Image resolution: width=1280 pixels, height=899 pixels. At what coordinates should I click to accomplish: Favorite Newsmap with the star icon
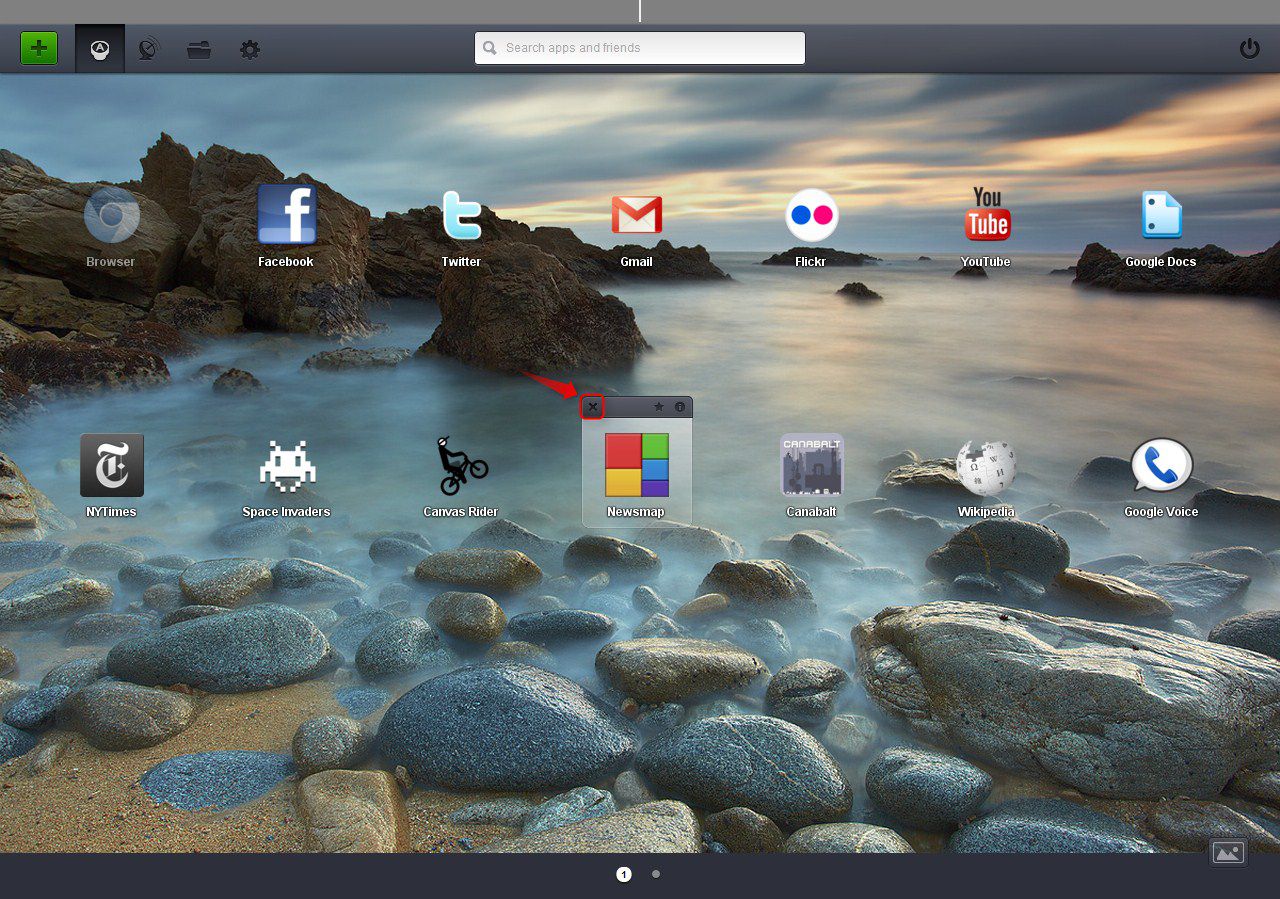(x=658, y=407)
